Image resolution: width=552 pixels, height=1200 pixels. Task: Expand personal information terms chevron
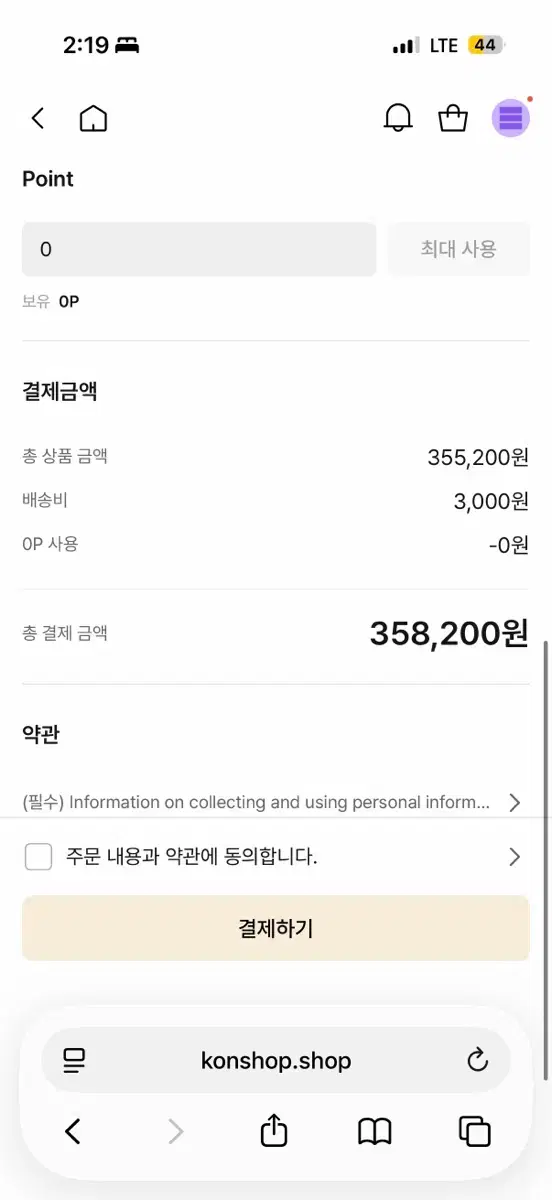(x=514, y=802)
